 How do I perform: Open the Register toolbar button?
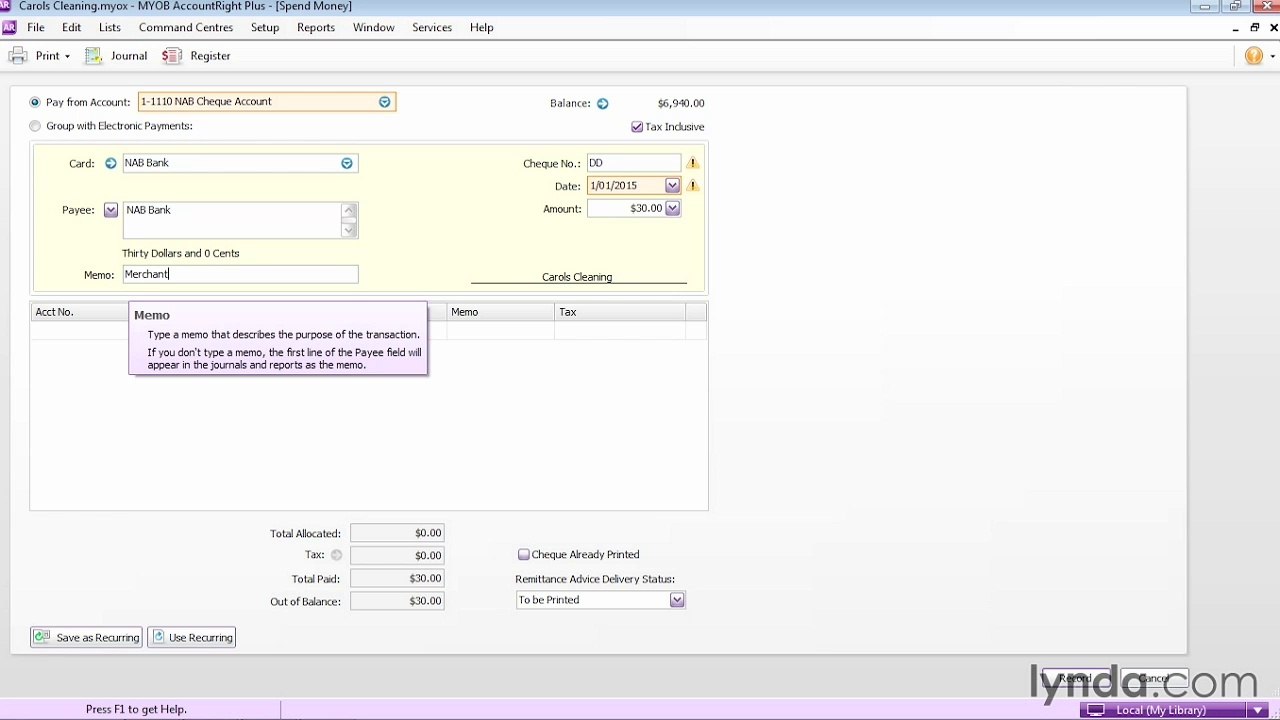(197, 56)
